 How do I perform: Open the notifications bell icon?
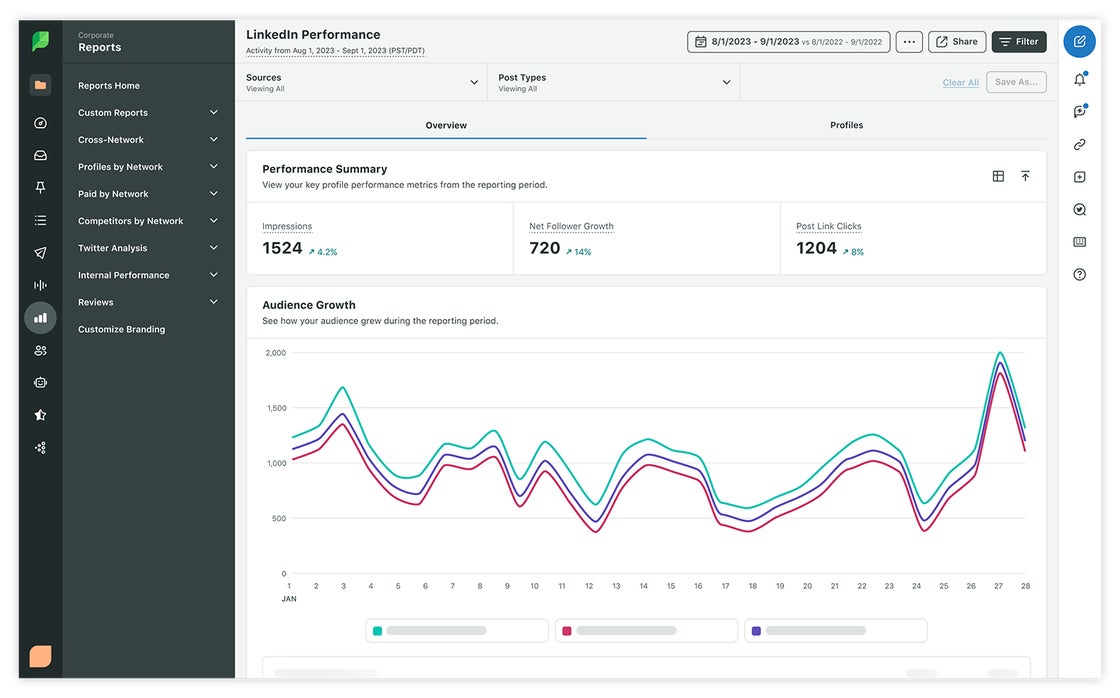pyautogui.click(x=1079, y=78)
